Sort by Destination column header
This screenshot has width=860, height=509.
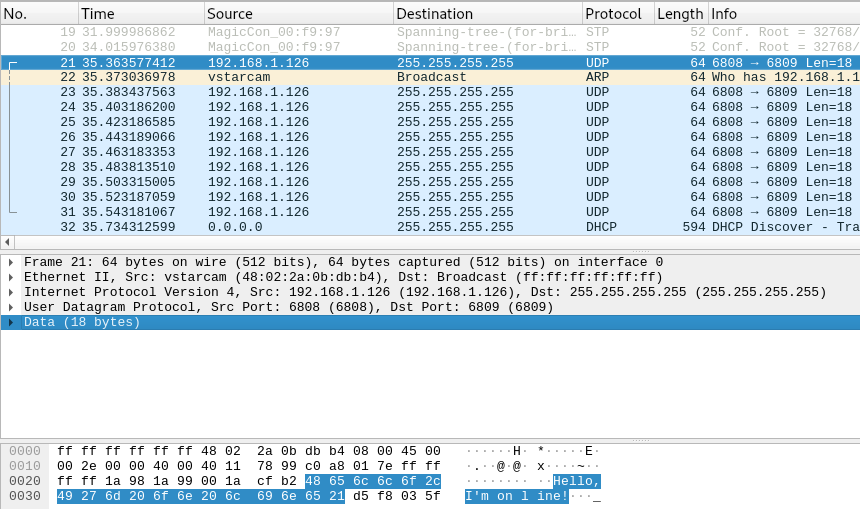[488, 14]
